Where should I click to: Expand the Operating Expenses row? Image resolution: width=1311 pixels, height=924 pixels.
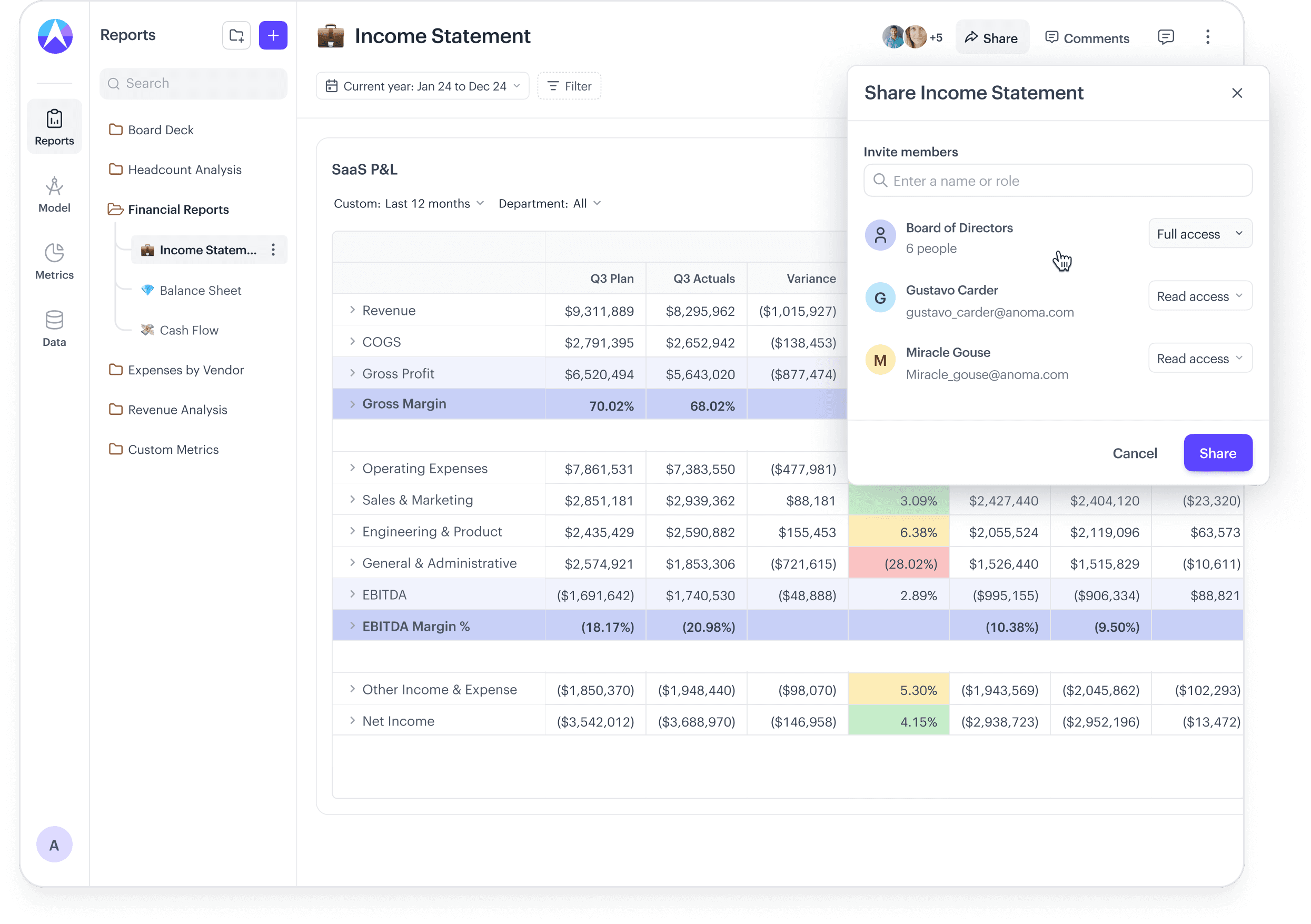pyautogui.click(x=352, y=467)
